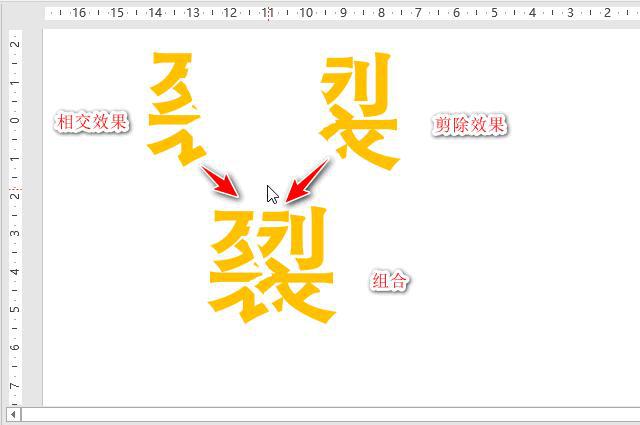
Task: Select the 剪除效果 text label
Action: point(469,125)
